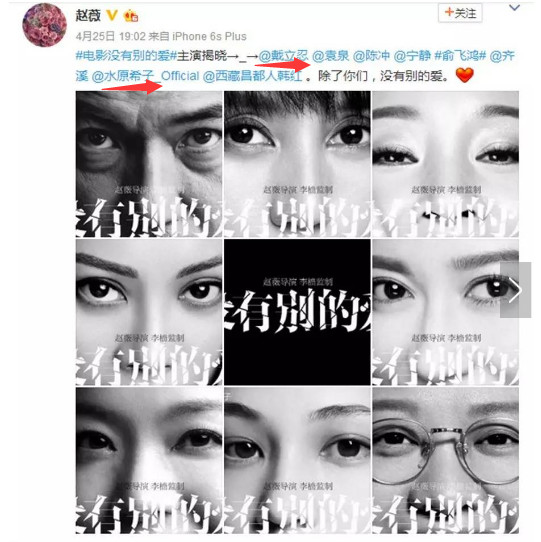Open the @宁静 mention link
Screen dimensions: 541x542
(x=412, y=56)
